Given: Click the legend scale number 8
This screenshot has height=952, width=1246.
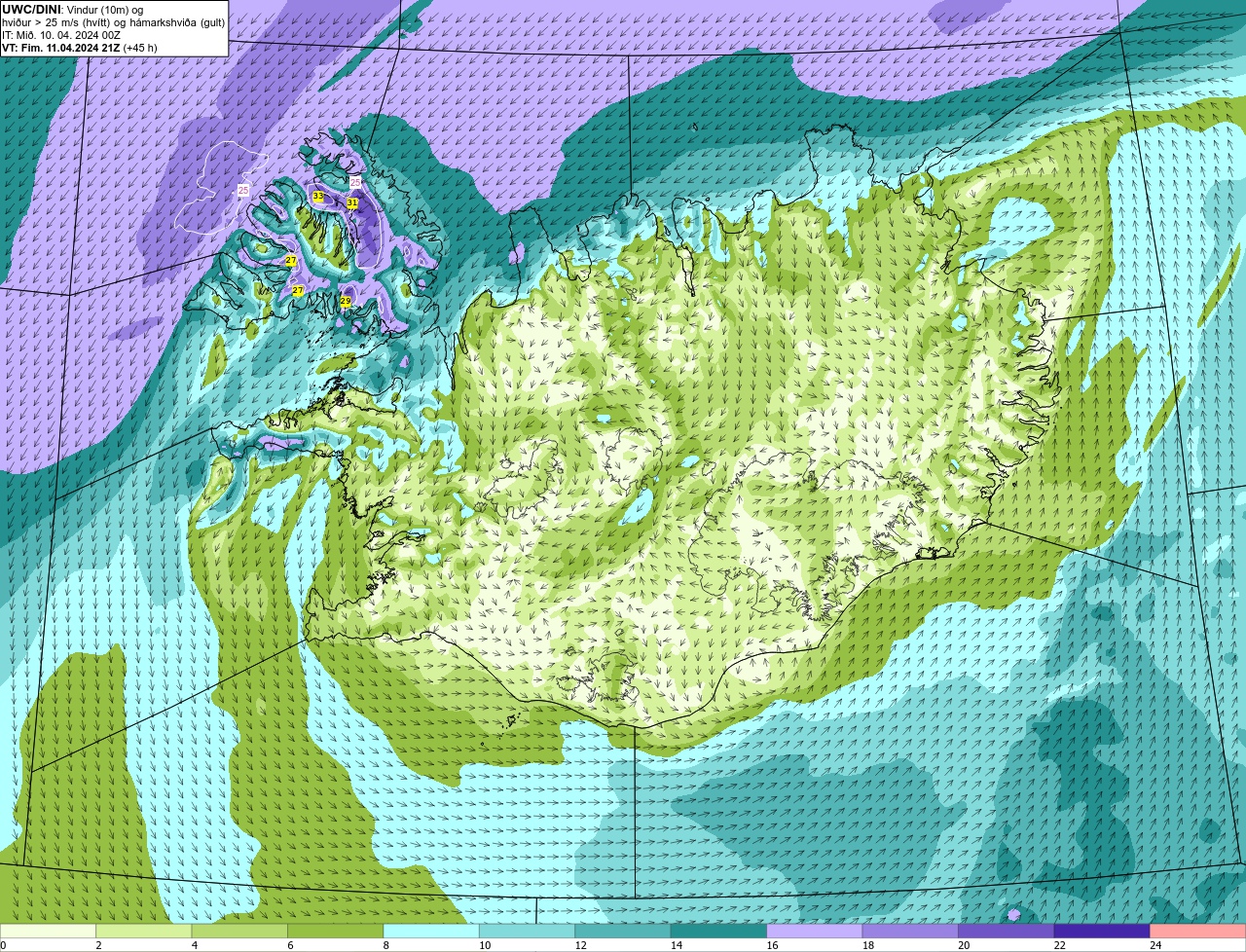Looking at the screenshot, I should (x=386, y=945).
